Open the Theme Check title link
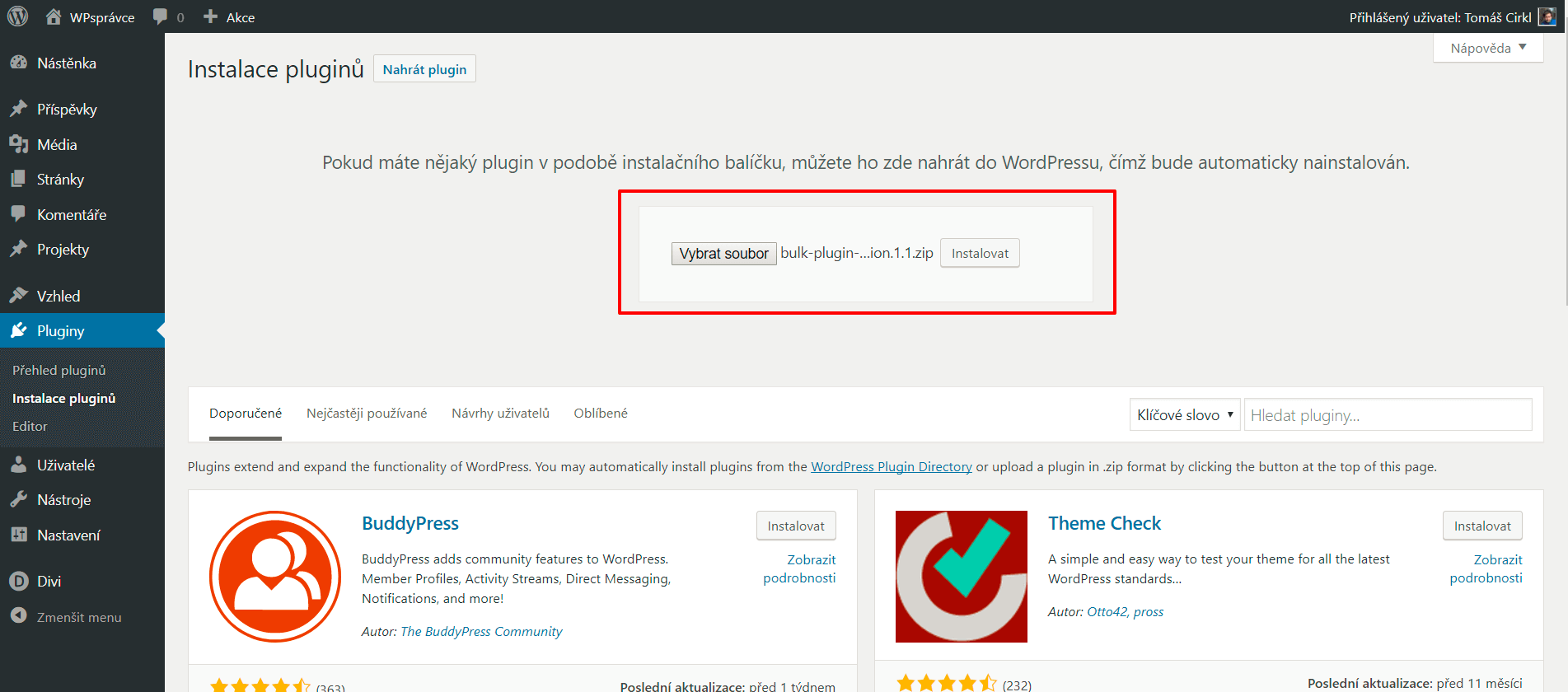Image resolution: width=1568 pixels, height=692 pixels. (1104, 523)
